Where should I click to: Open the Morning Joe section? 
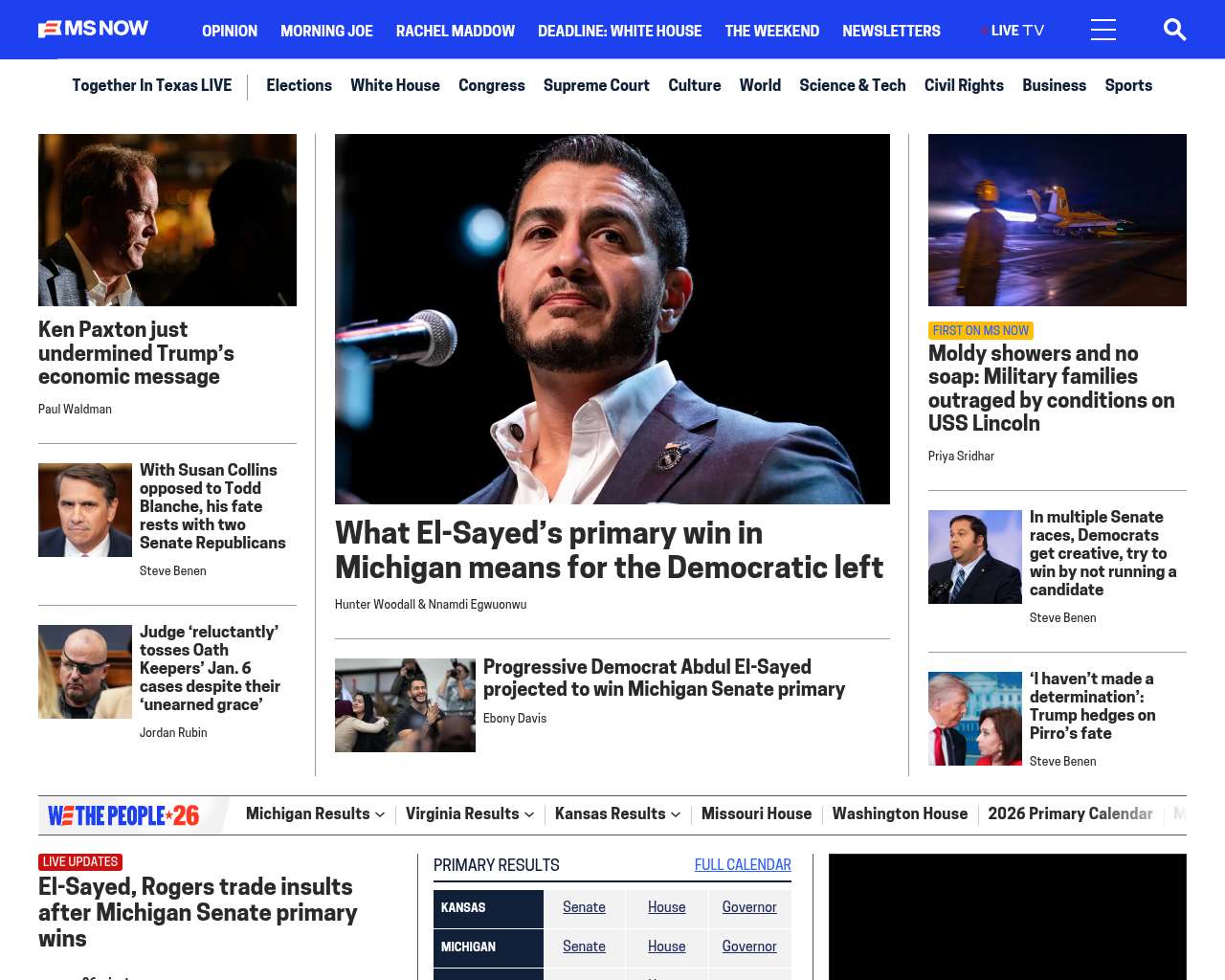[326, 31]
